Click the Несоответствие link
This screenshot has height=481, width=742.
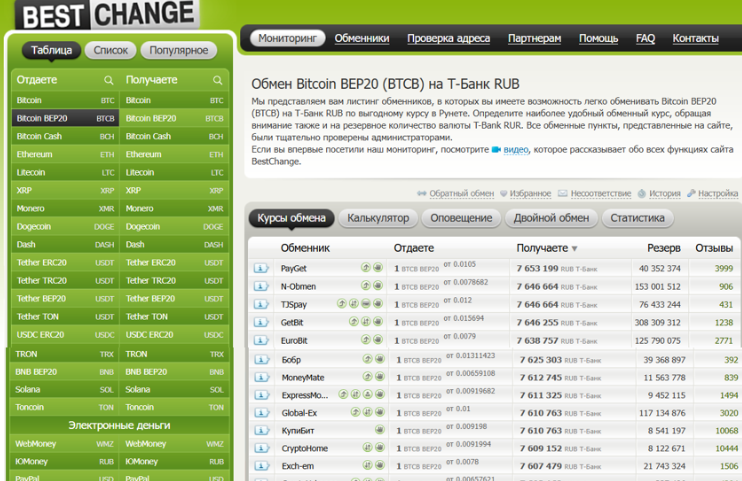pos(601,193)
